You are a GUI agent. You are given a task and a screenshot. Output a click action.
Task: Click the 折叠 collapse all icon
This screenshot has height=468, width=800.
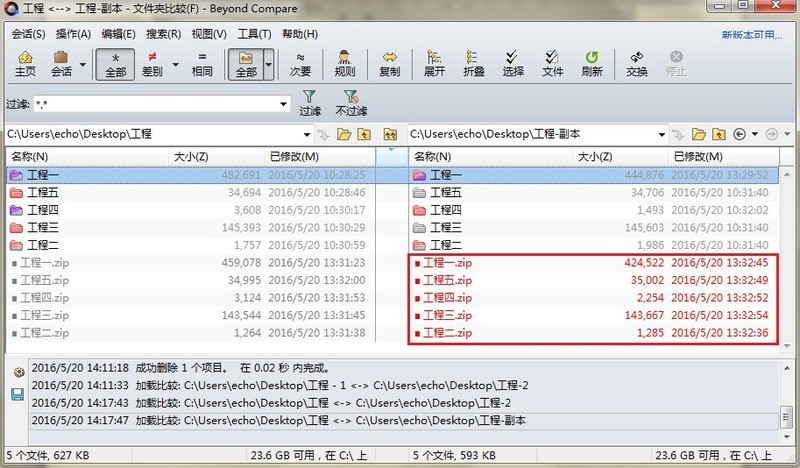click(x=473, y=64)
